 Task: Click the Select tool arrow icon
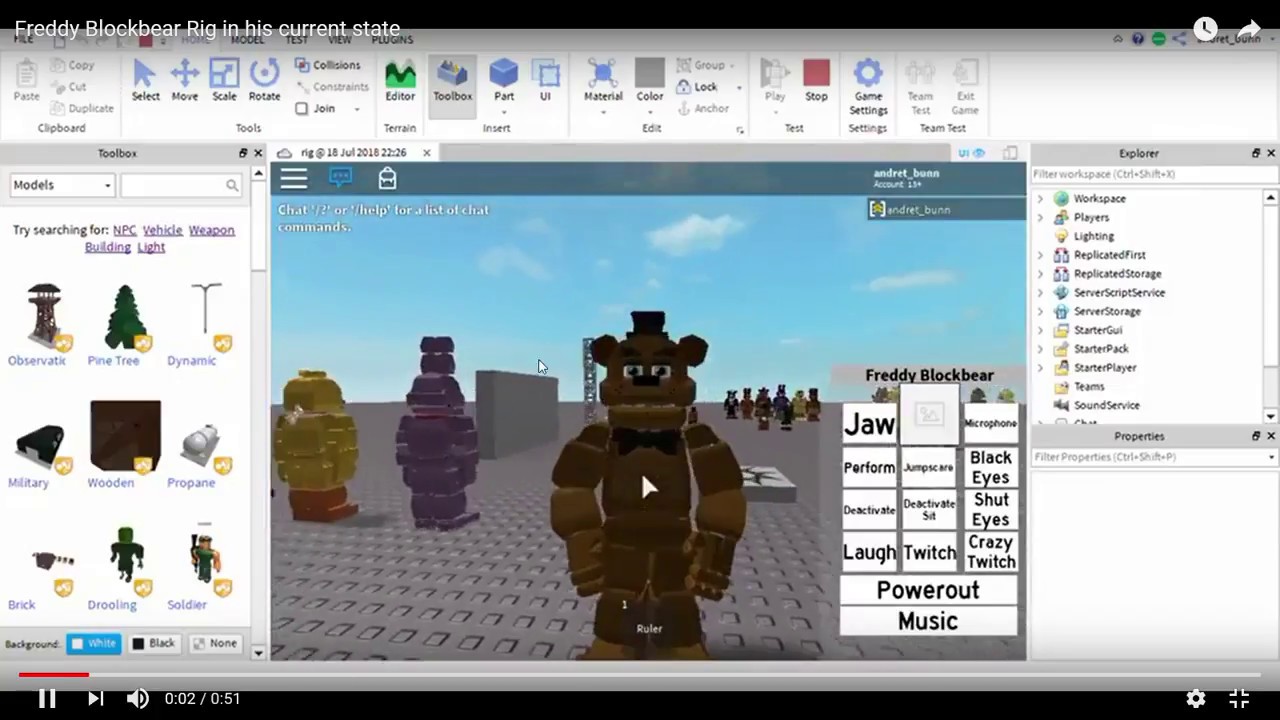click(x=145, y=73)
